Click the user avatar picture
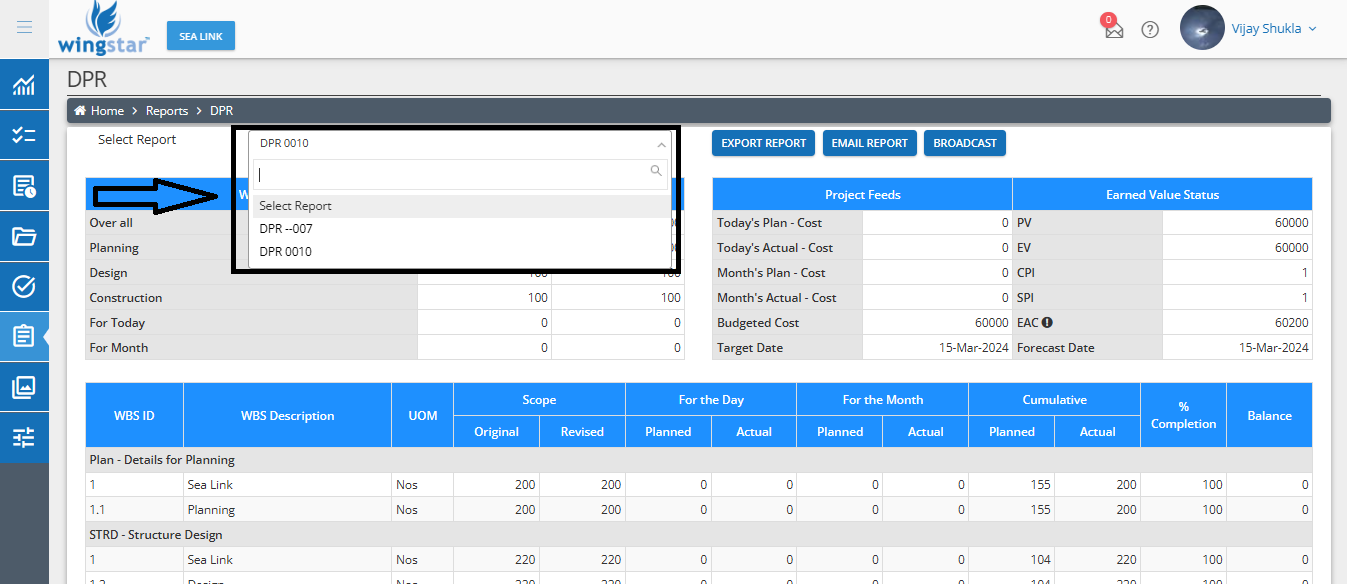The width and height of the screenshot is (1347, 584). click(1203, 28)
